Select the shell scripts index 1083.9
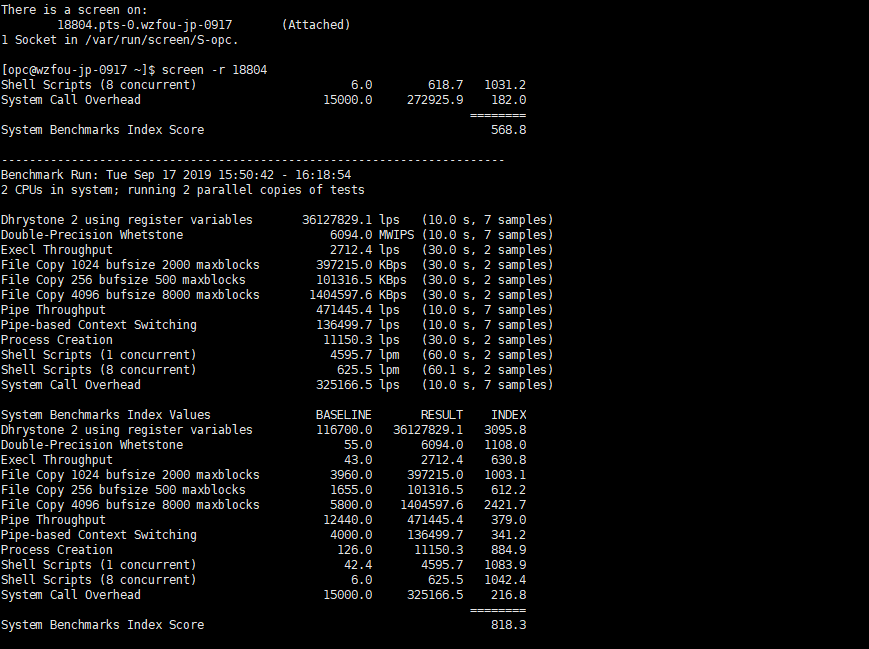Screen dimensions: 869x649 point(505,564)
